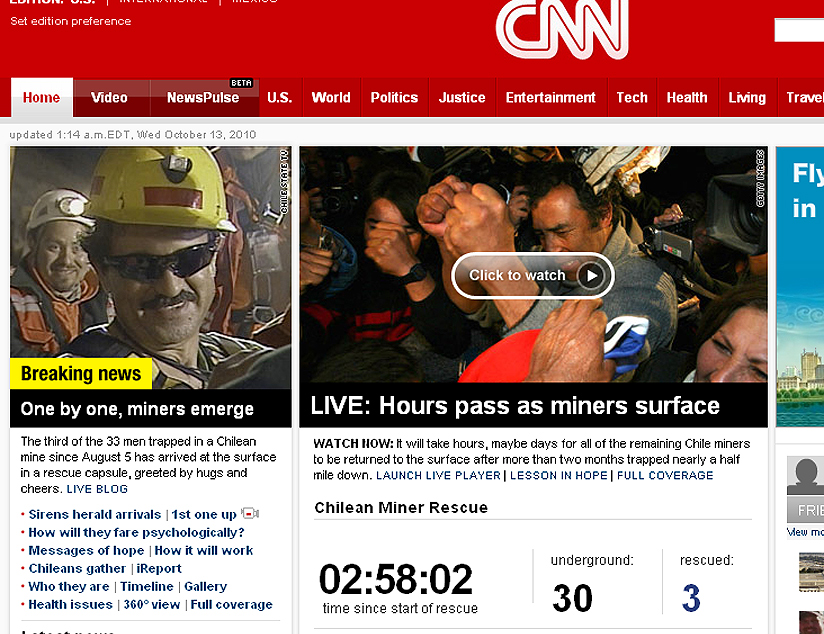This screenshot has width=824, height=634.
Task: Open Who they are link
Action: [69, 586]
